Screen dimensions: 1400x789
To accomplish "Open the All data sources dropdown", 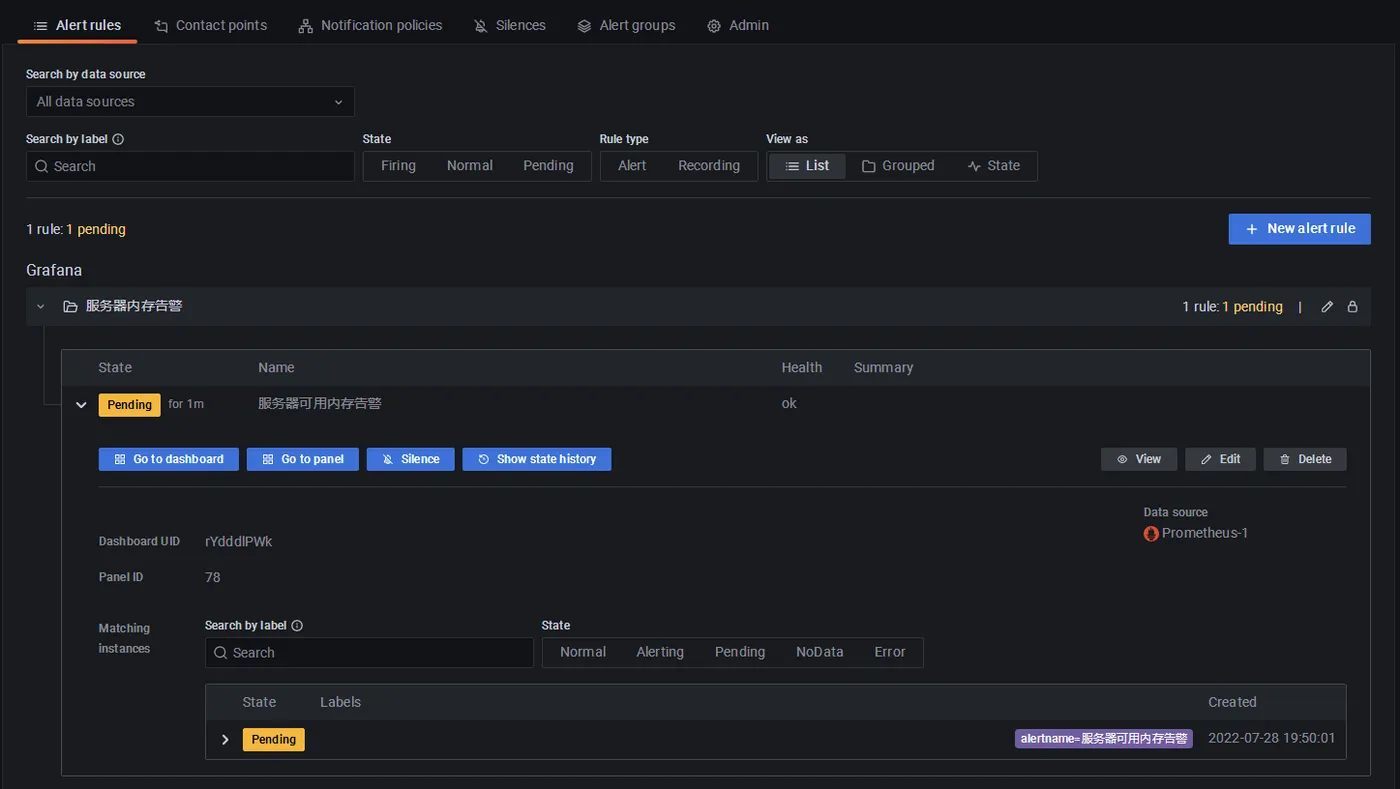I will click(190, 101).
